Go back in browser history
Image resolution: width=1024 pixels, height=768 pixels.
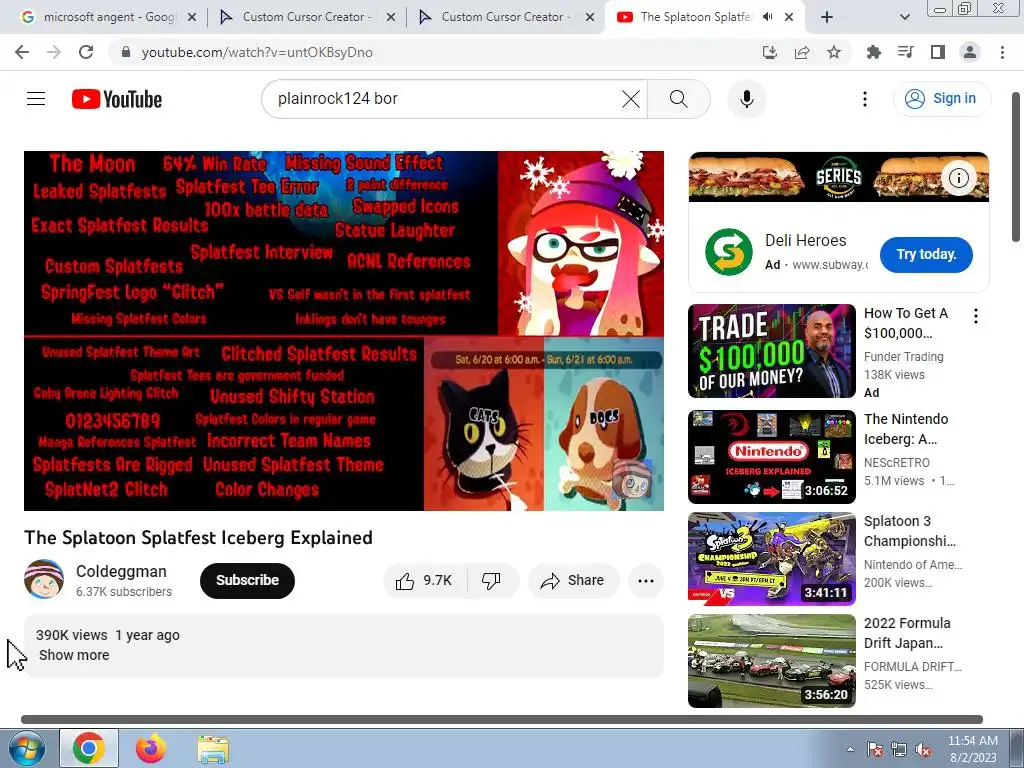pyautogui.click(x=22, y=52)
